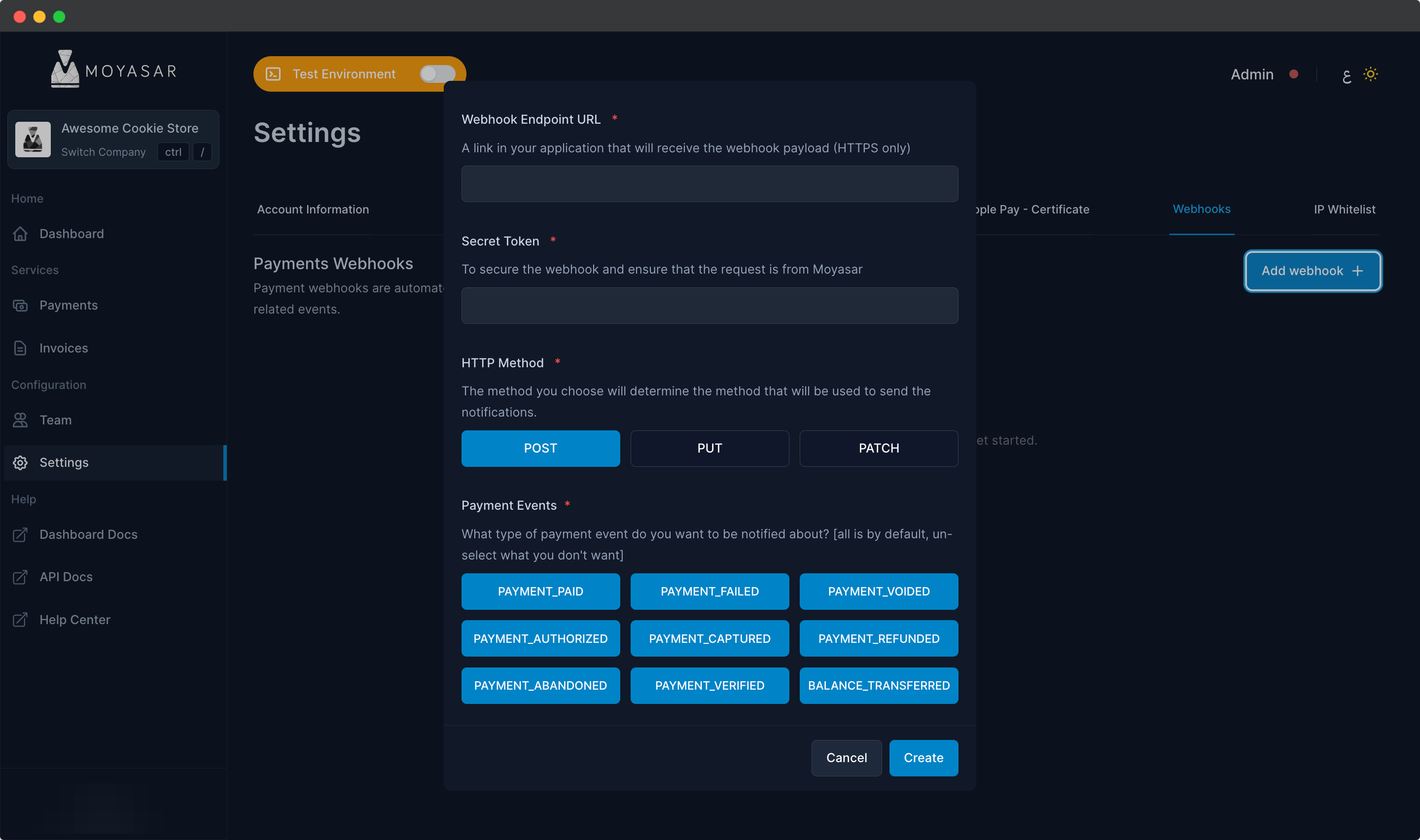Switch language with the Arabic letter icon

(x=1347, y=75)
